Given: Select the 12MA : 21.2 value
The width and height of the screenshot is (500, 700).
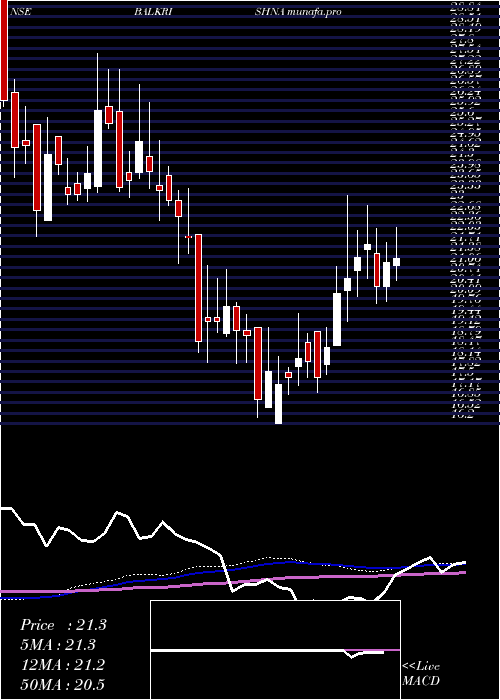Looking at the screenshot, I should point(63,665).
